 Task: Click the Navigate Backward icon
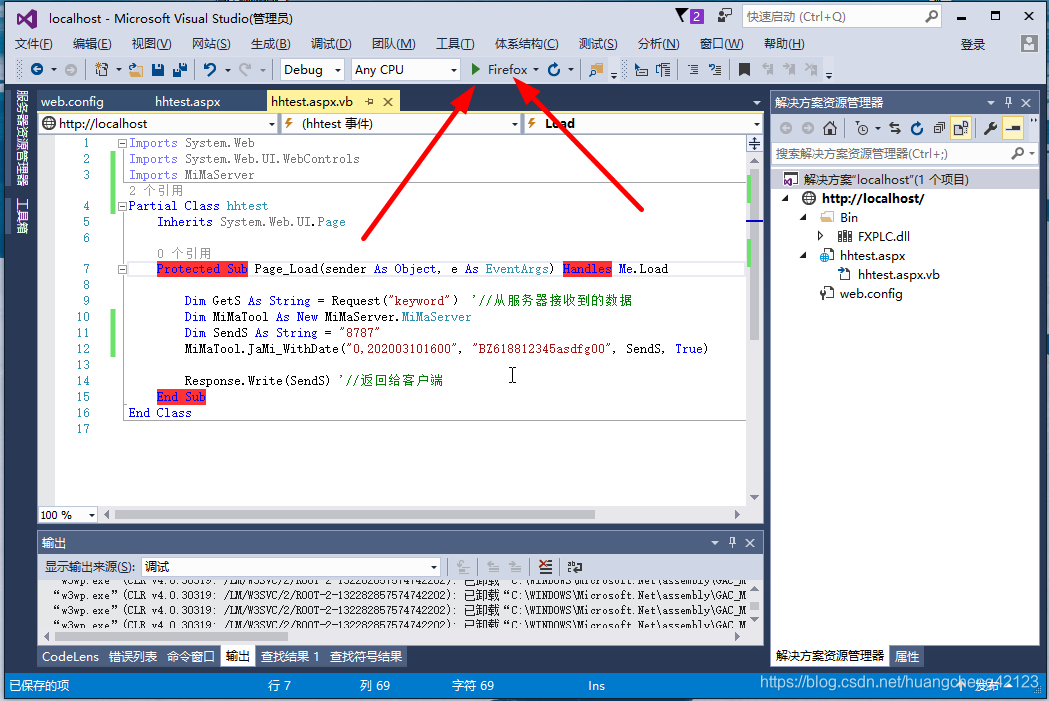click(x=36, y=69)
